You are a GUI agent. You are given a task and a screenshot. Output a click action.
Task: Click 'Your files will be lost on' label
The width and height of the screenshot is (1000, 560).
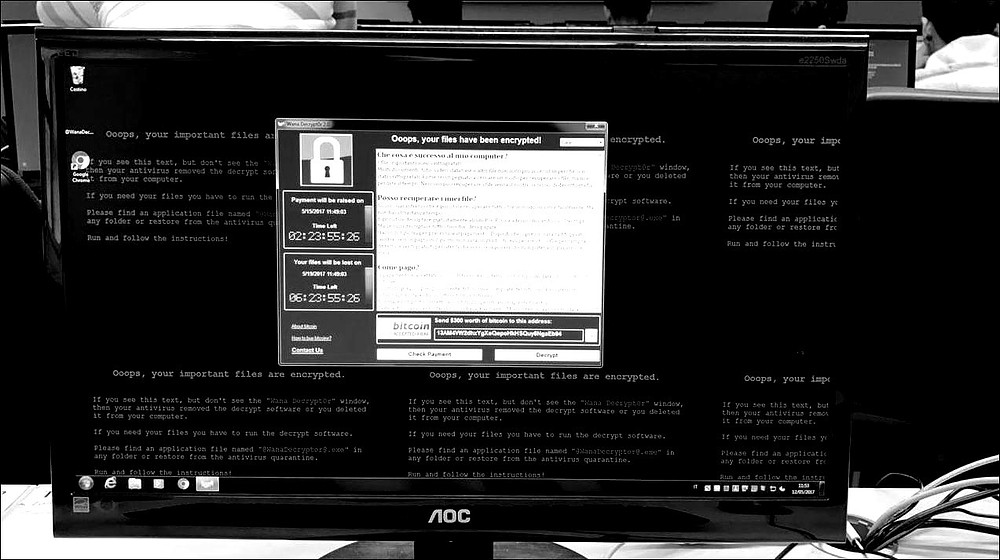click(x=327, y=262)
